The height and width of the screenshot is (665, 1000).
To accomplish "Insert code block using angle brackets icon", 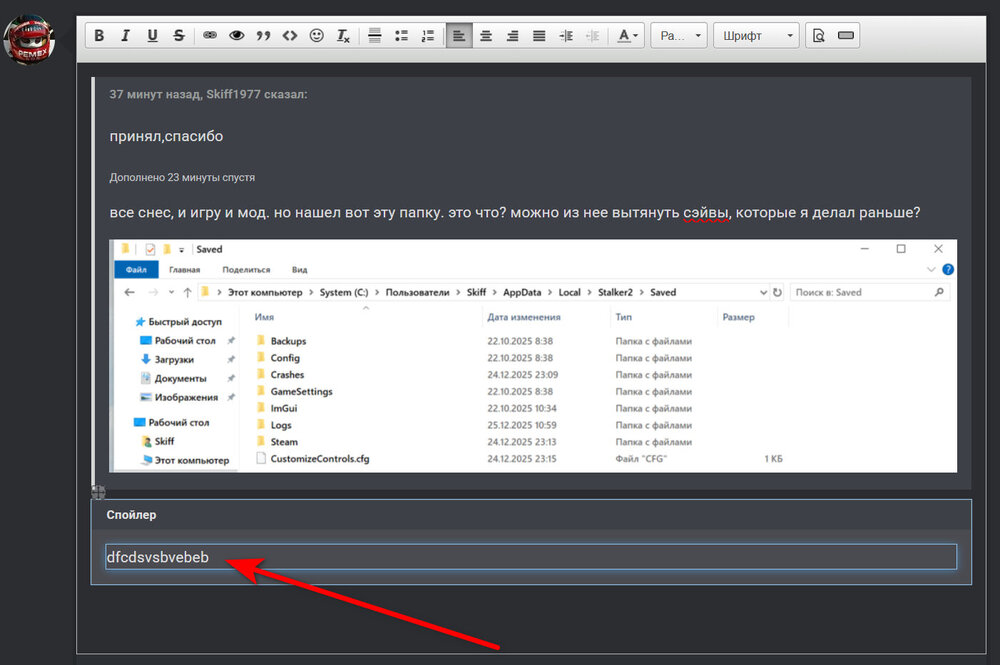I will coord(290,36).
